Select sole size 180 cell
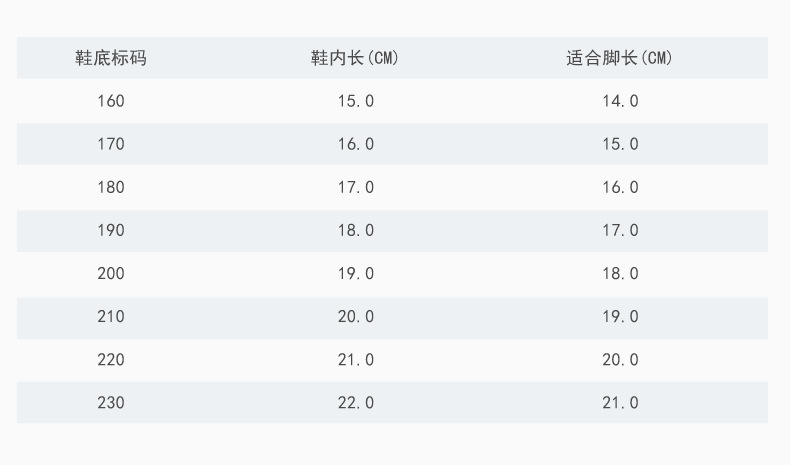790x465 pixels. tap(111, 187)
